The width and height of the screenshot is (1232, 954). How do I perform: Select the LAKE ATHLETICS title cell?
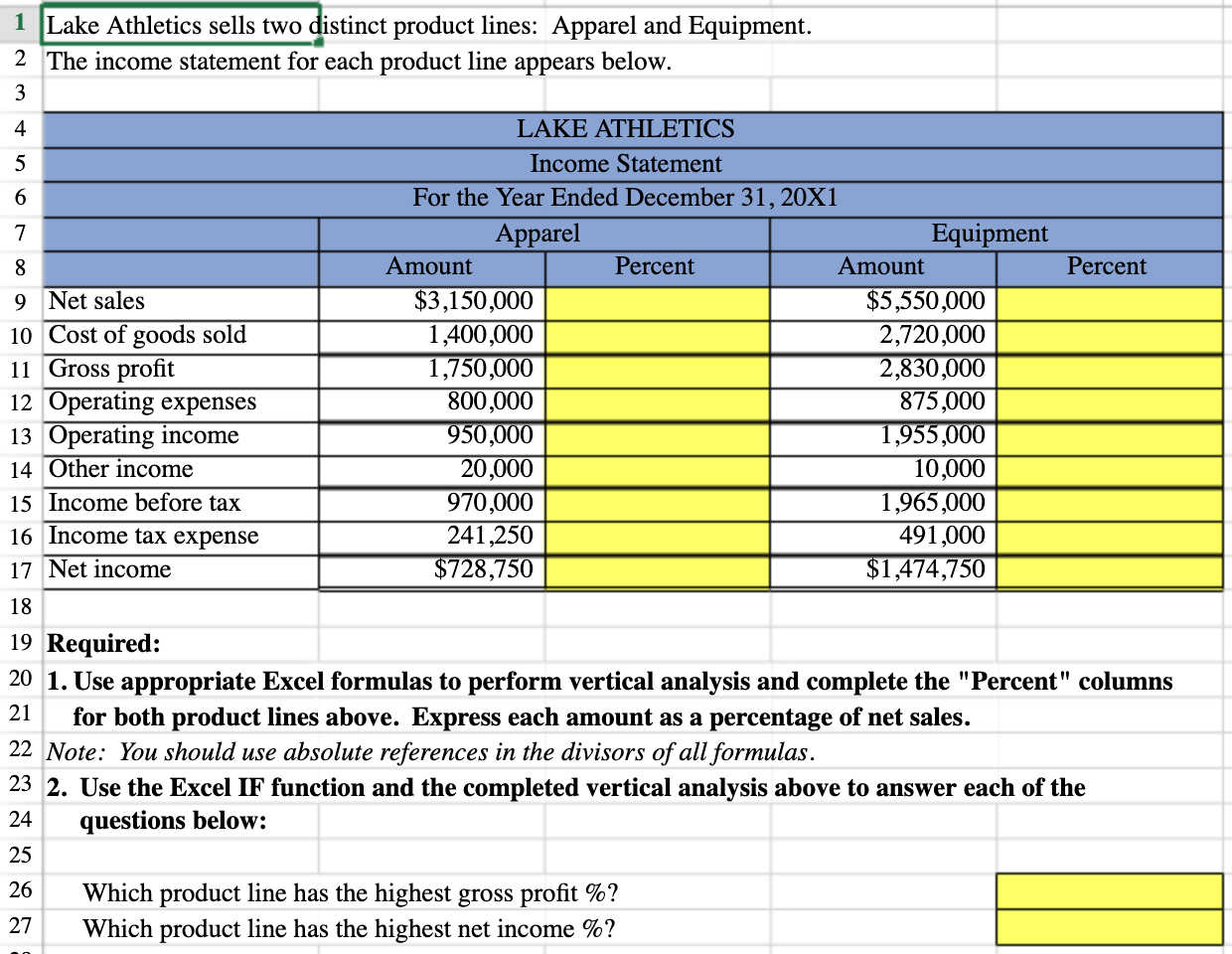[633, 129]
